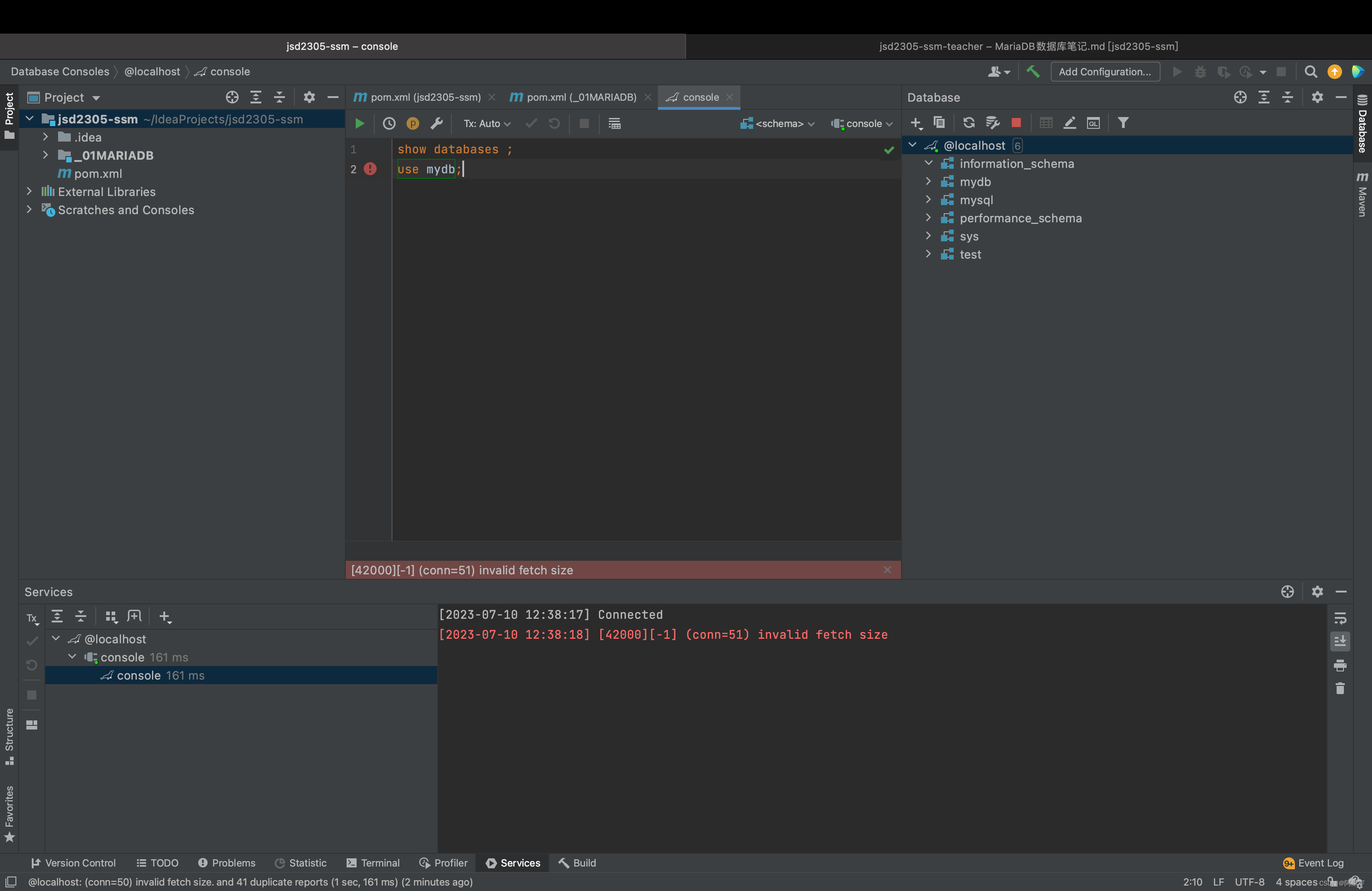
Task: Toggle soft-wrap in the Services output
Action: click(x=1340, y=618)
